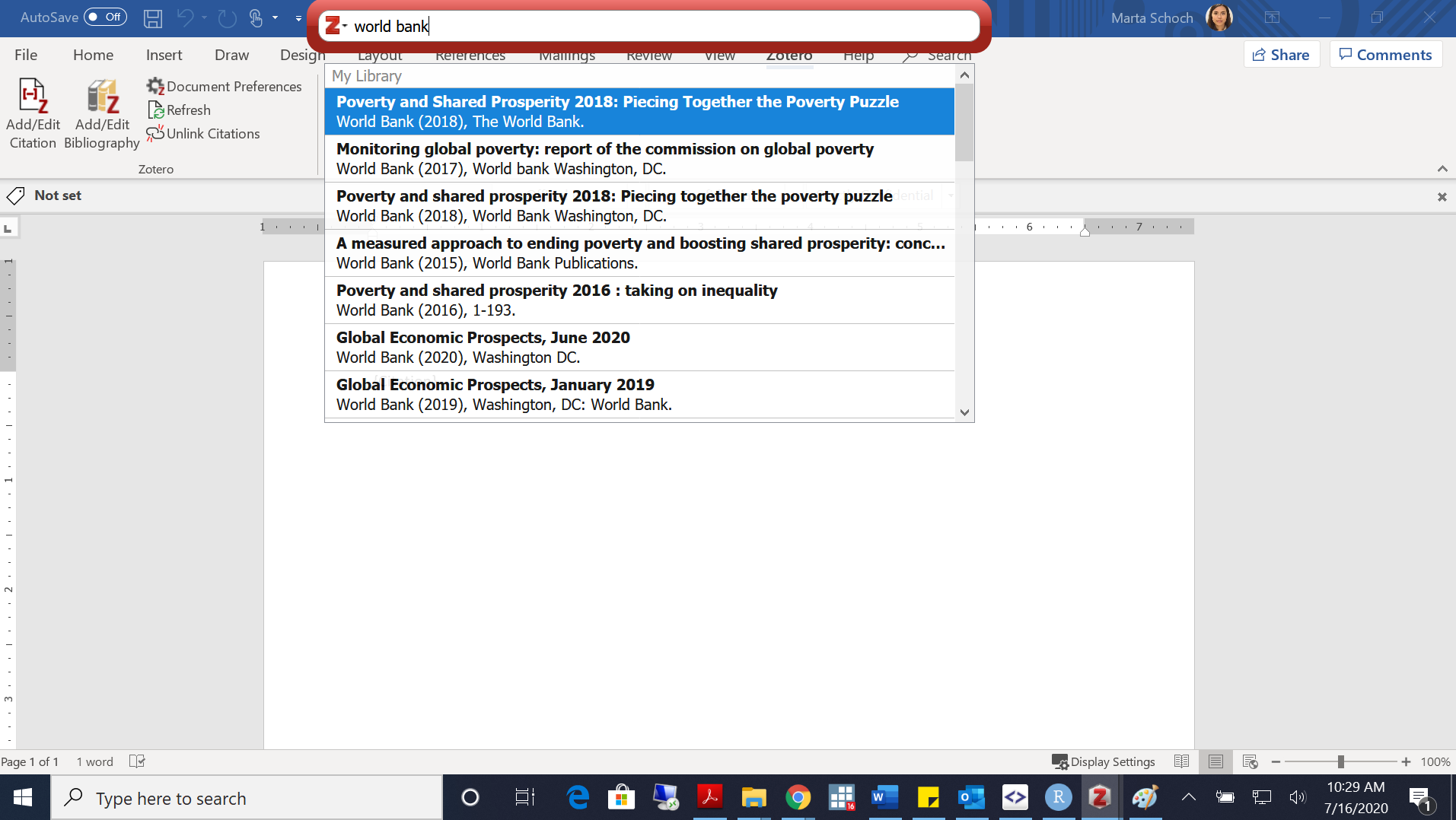Click the Redo icon
The width and height of the screenshot is (1456, 820).
tap(227, 17)
